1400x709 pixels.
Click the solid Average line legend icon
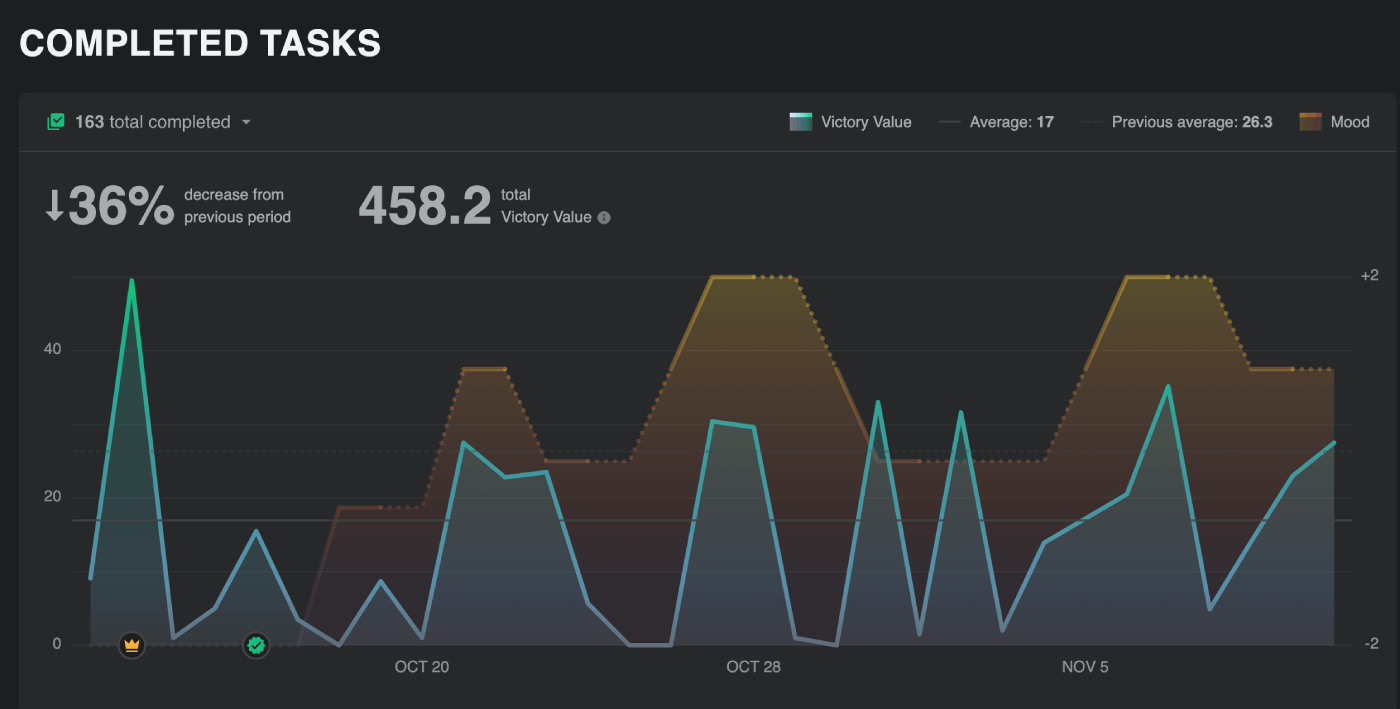(x=949, y=122)
